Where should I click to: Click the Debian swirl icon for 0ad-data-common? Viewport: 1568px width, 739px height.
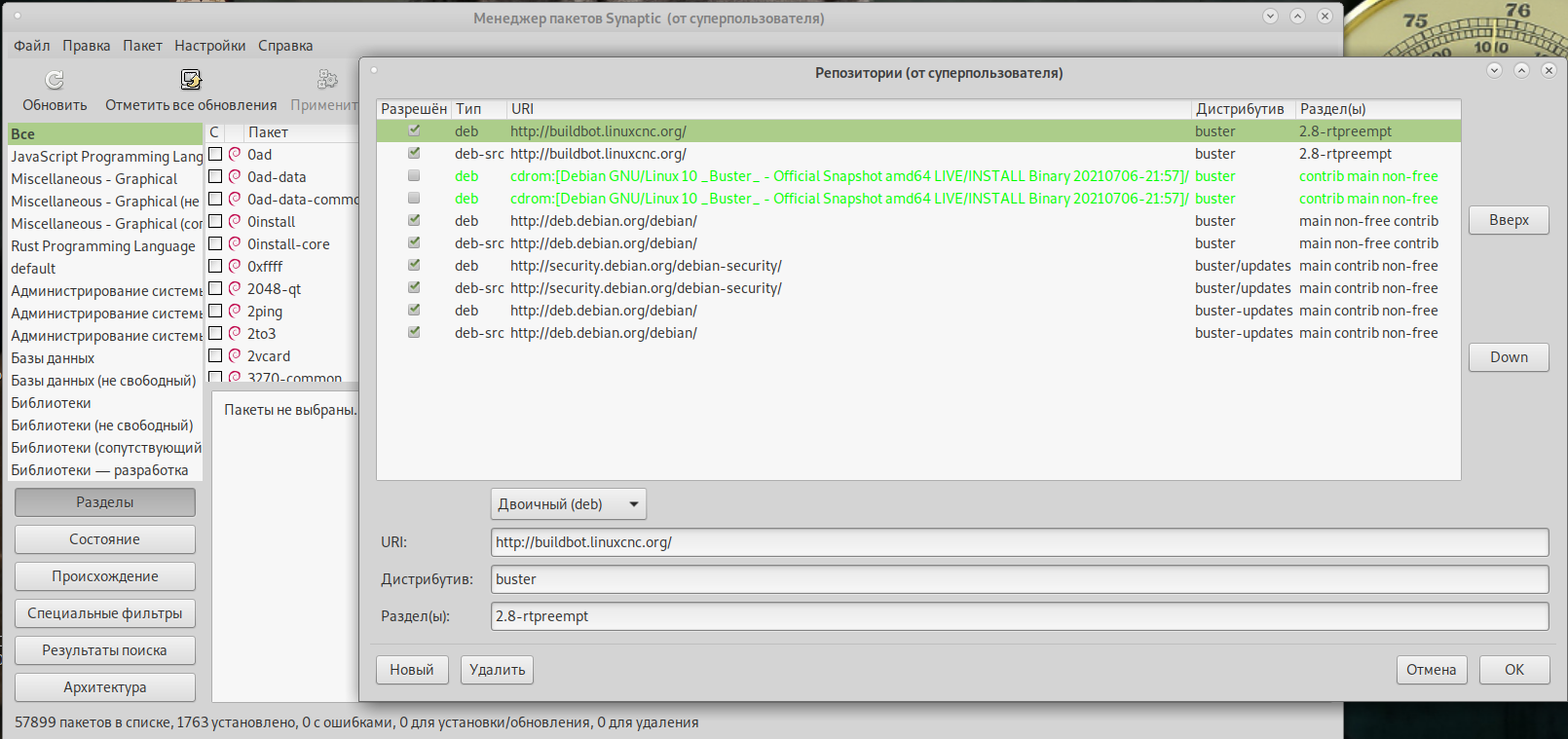point(235,199)
